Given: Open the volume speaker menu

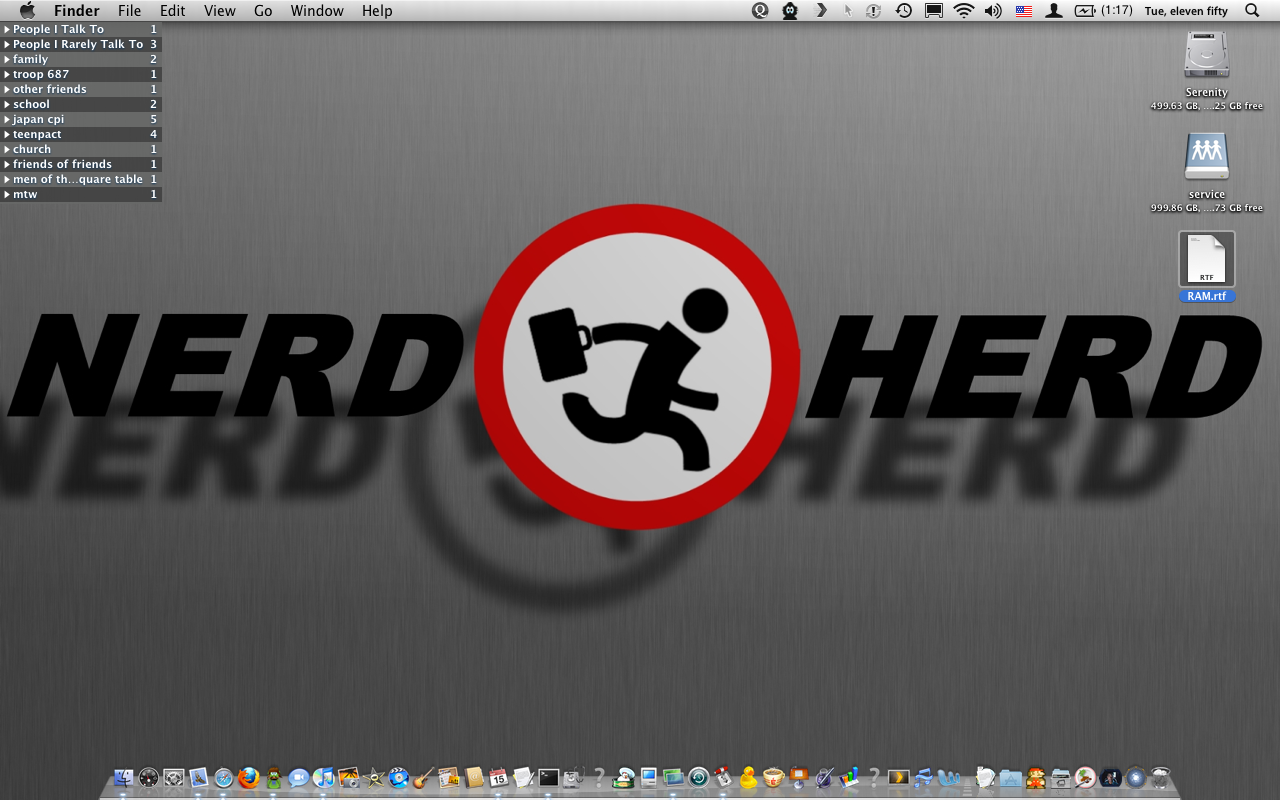Looking at the screenshot, I should coord(992,10).
